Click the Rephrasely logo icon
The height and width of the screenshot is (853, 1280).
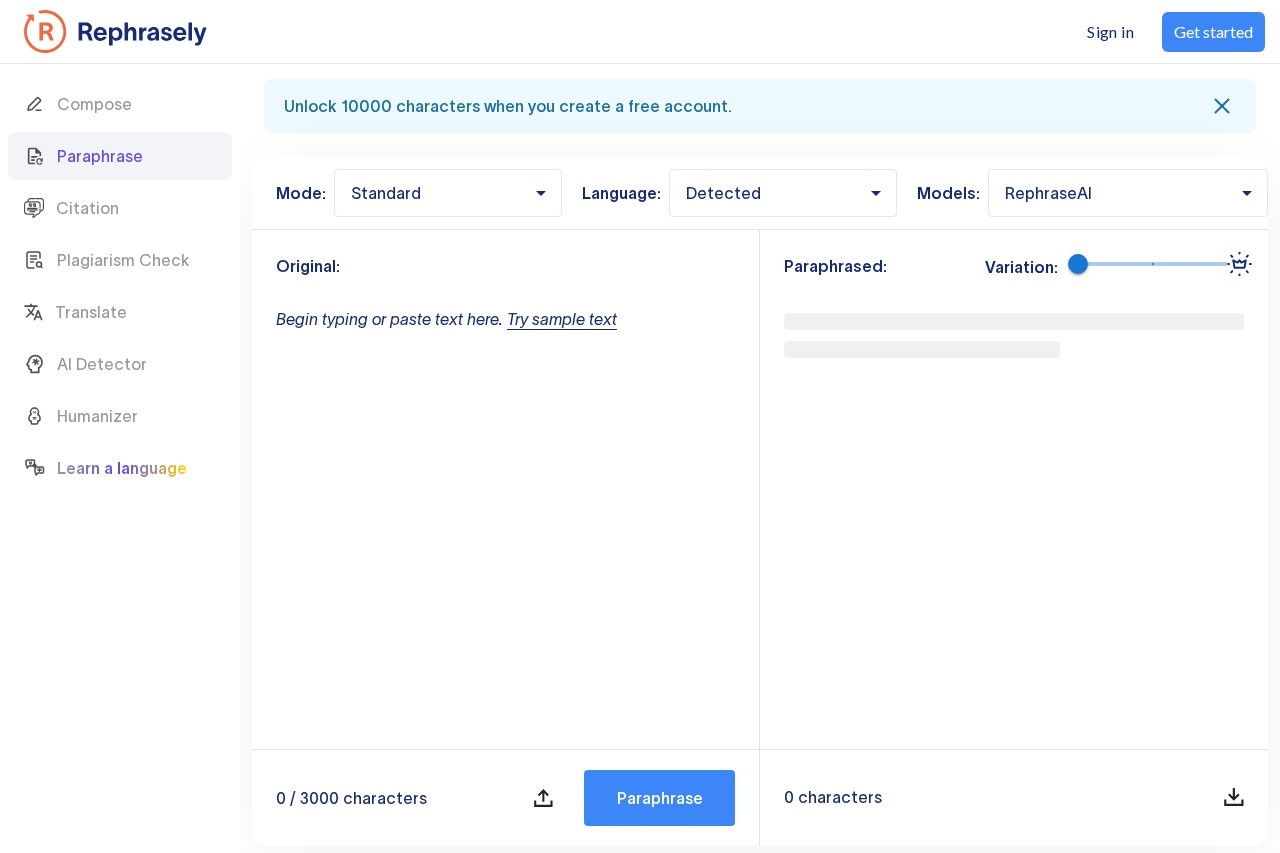[x=45, y=32]
